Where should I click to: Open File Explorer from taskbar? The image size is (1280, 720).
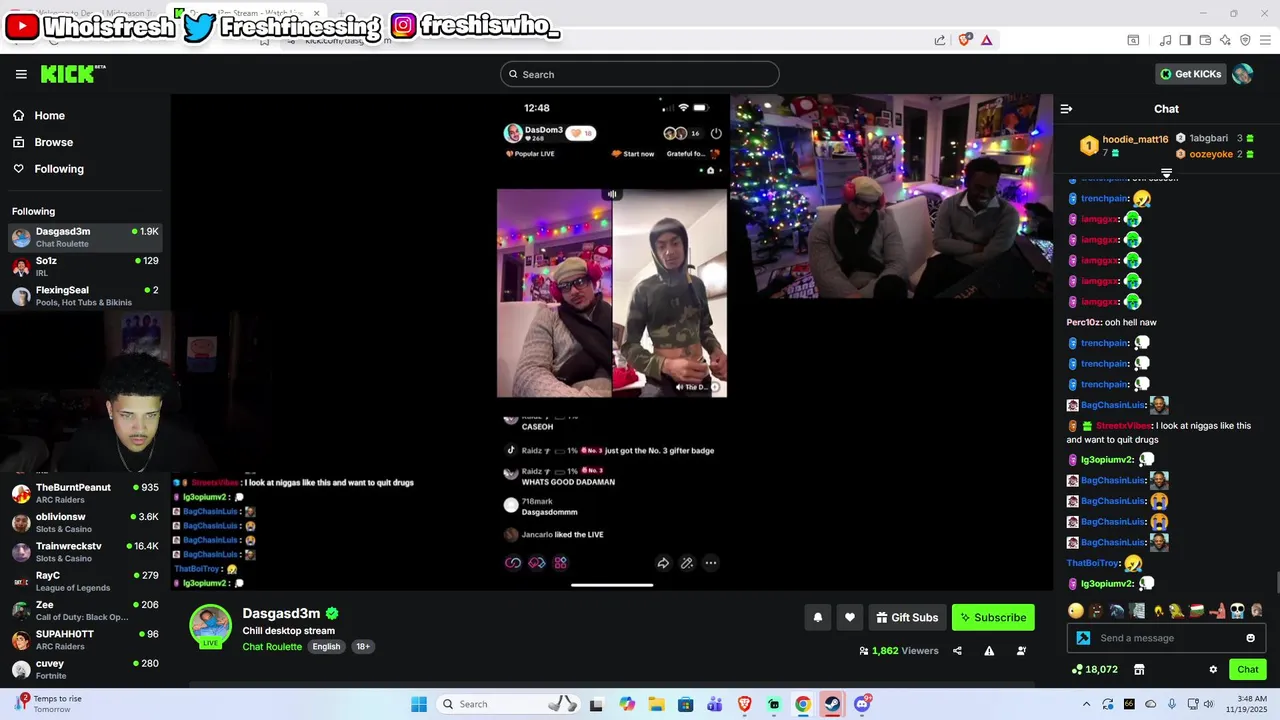click(x=656, y=704)
